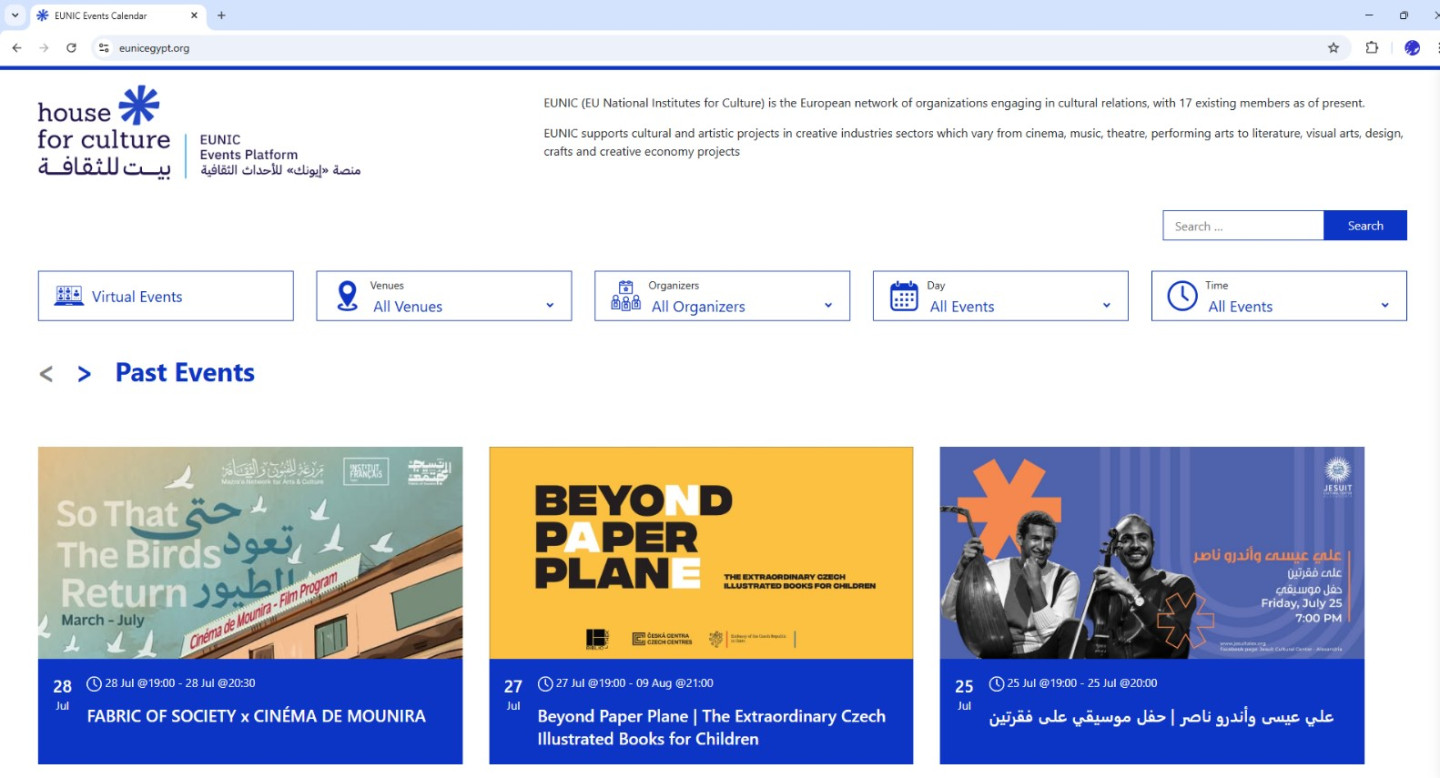Filter by Virtual Events button
Image resolution: width=1440 pixels, height=778 pixels.
pos(166,296)
